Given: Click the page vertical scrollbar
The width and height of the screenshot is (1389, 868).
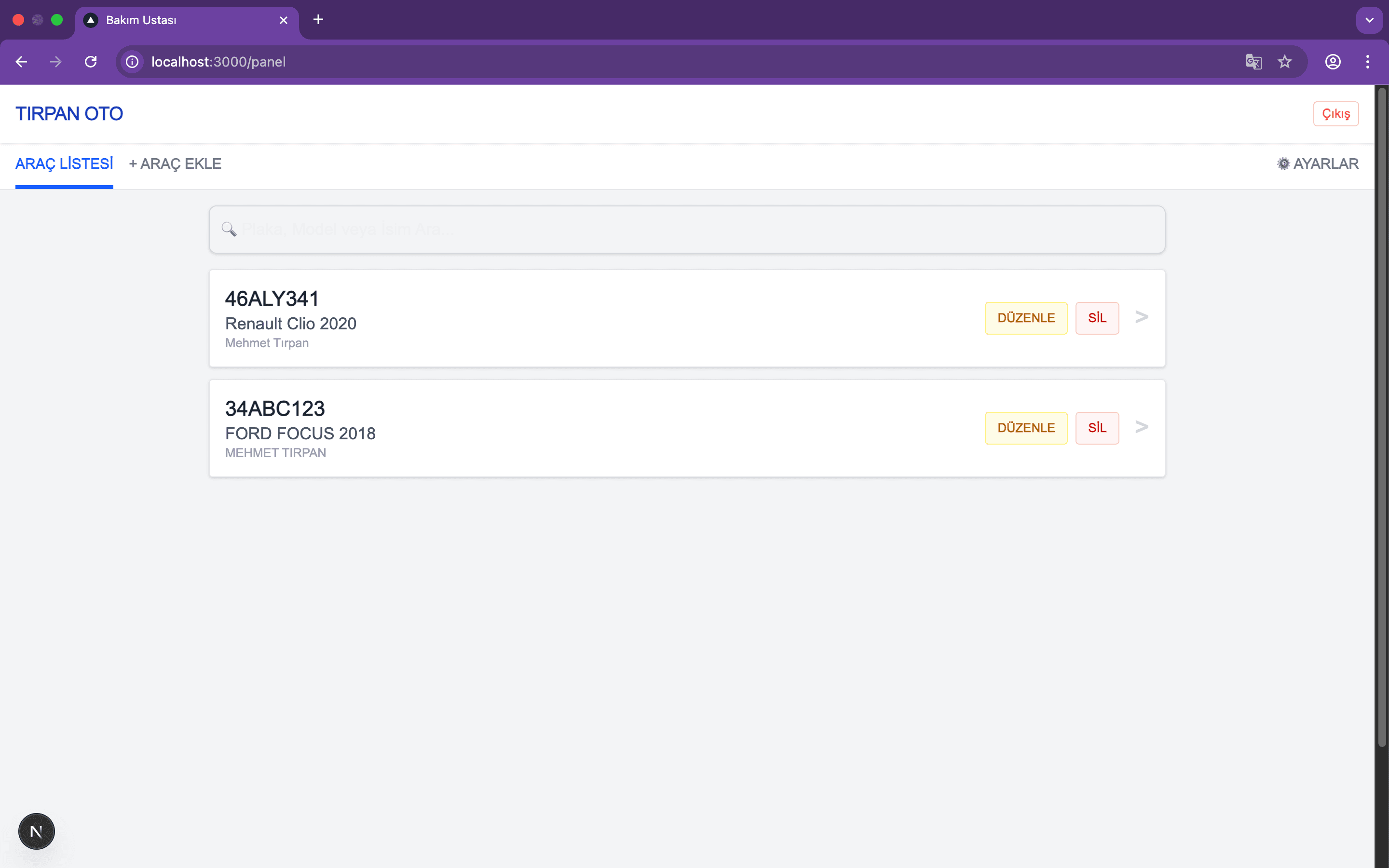Looking at the screenshot, I should point(1382,416).
